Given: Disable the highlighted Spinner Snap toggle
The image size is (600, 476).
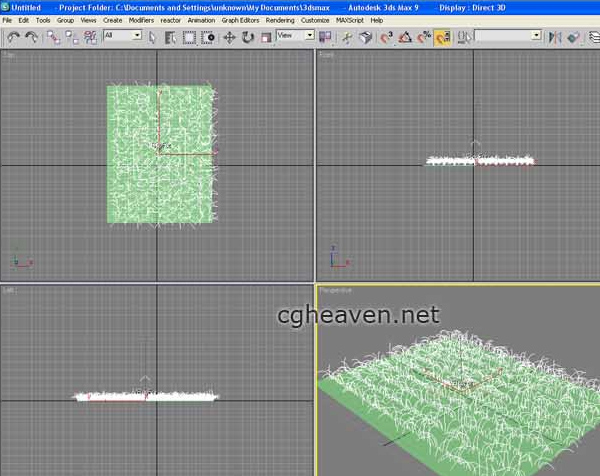Looking at the screenshot, I should (442, 37).
